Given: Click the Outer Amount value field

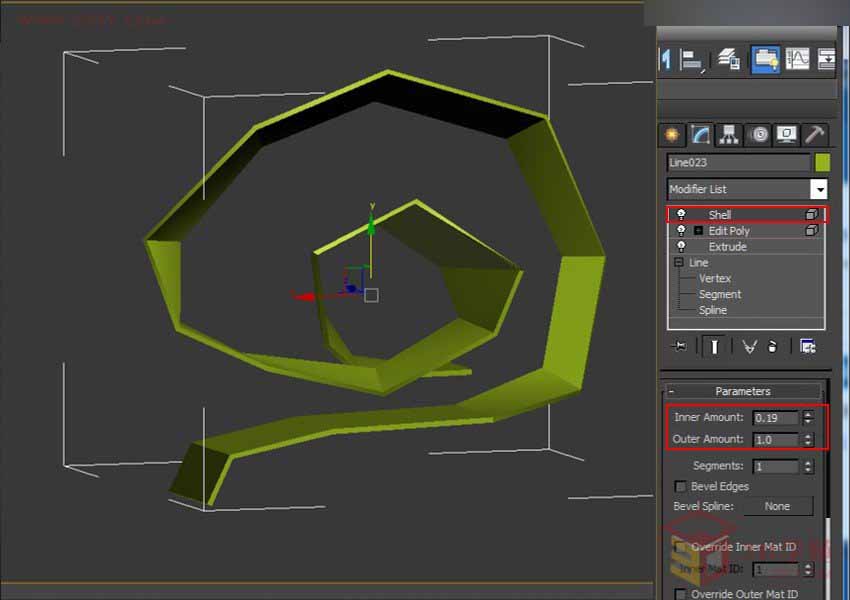Looking at the screenshot, I should pyautogui.click(x=775, y=440).
